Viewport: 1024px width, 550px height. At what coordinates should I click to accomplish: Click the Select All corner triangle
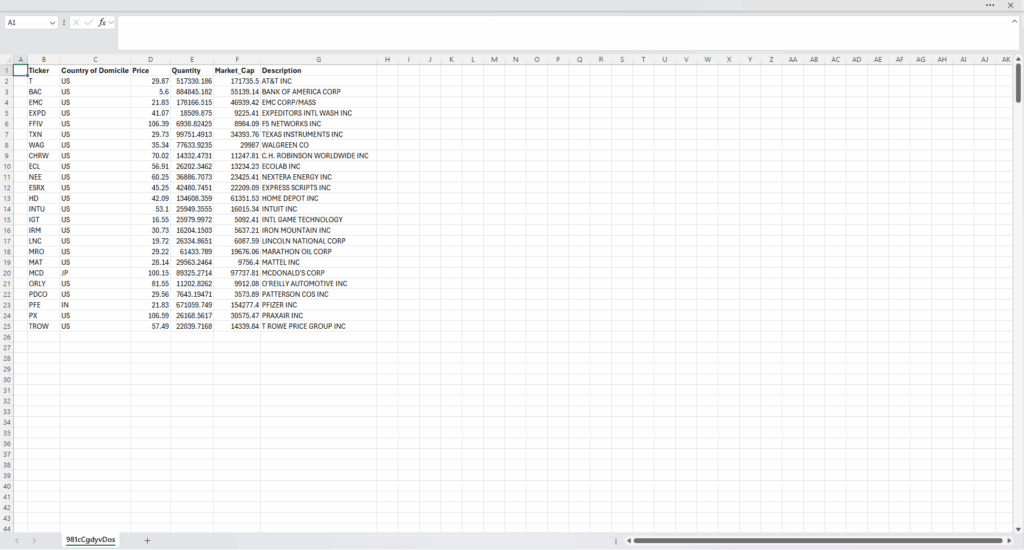8,60
